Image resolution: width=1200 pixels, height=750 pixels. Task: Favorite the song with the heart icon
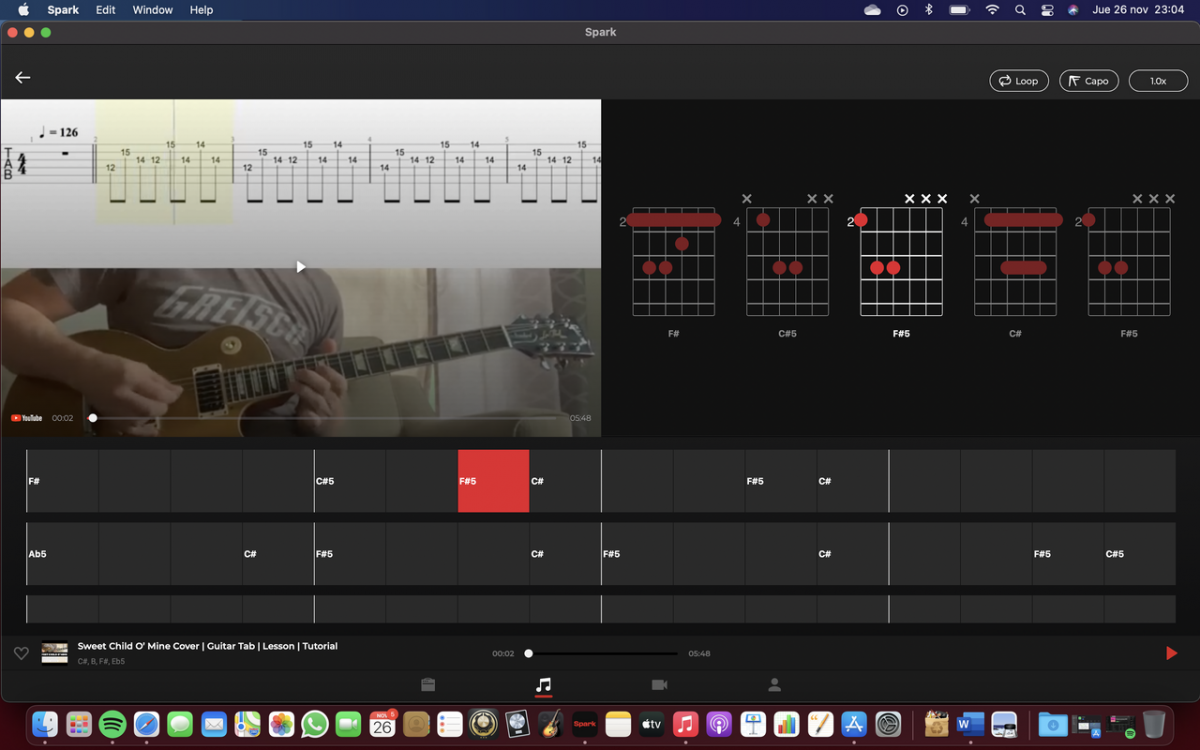(21, 653)
